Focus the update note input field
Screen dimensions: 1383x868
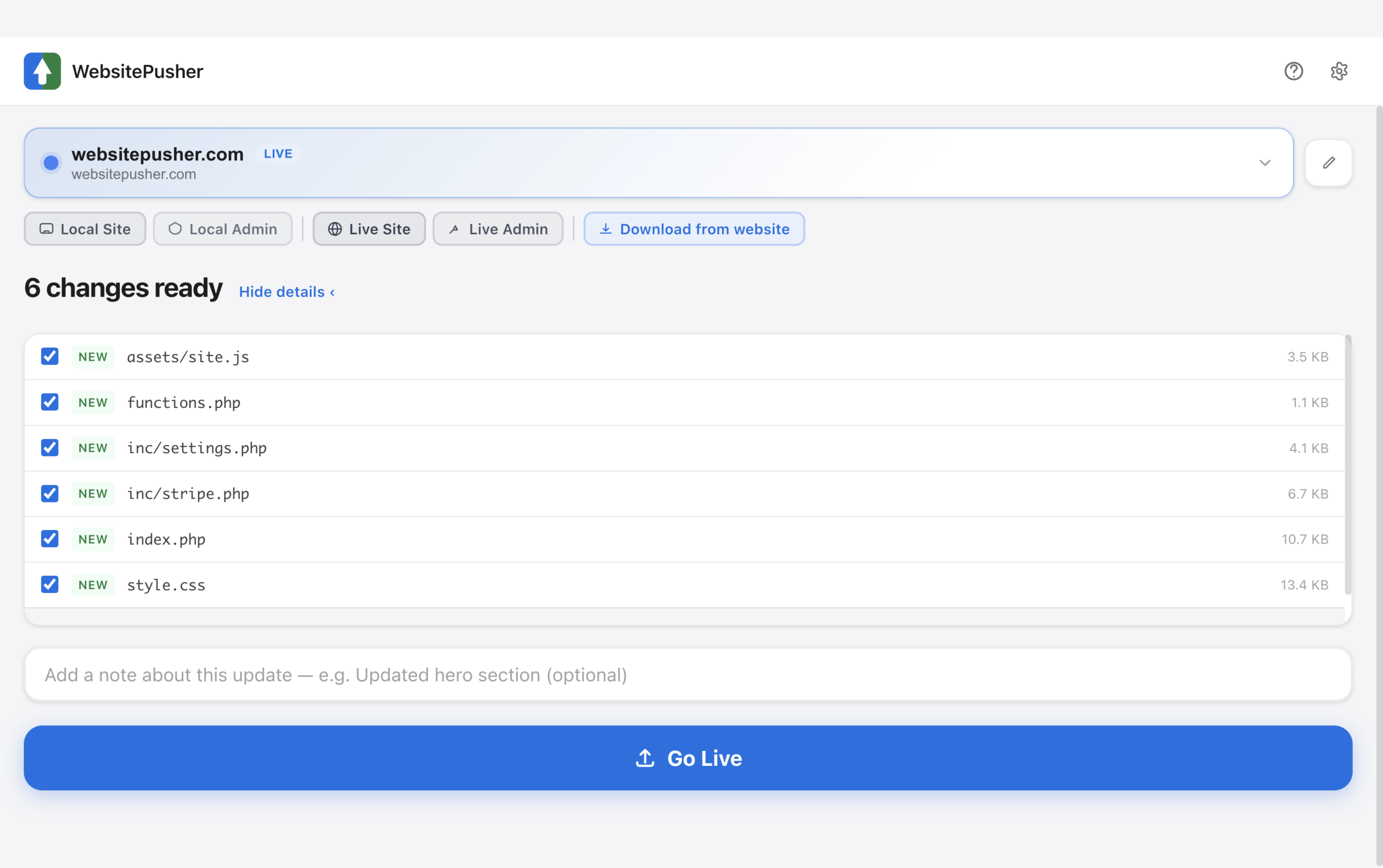688,675
